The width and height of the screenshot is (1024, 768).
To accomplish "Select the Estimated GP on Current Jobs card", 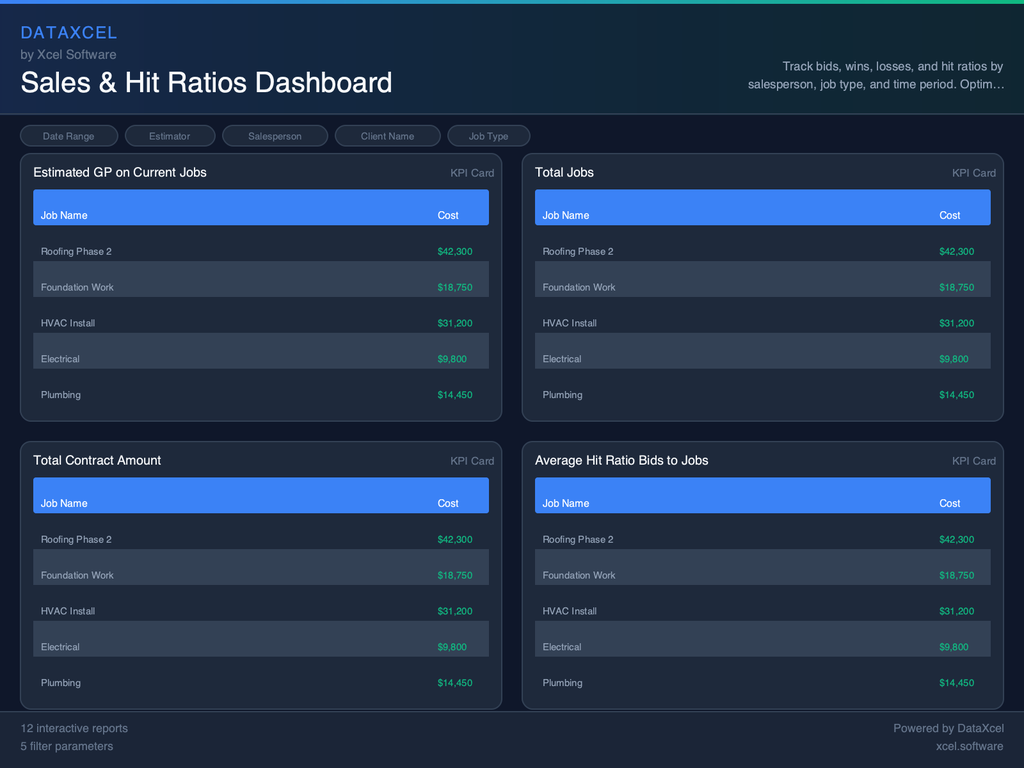I will coord(120,172).
